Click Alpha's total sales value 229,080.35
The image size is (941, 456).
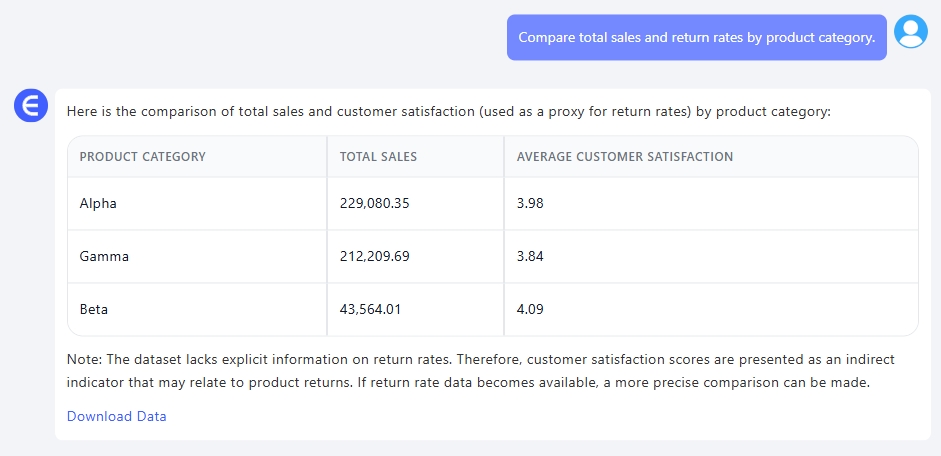point(375,203)
